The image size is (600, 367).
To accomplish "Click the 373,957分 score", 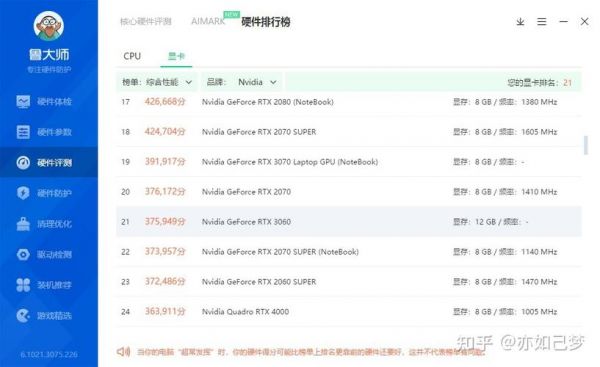I will [x=165, y=251].
